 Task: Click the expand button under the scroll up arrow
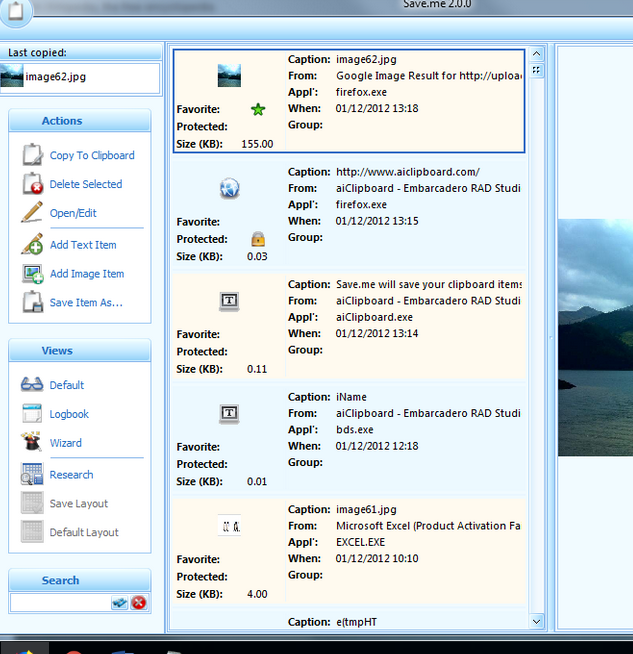click(x=536, y=70)
